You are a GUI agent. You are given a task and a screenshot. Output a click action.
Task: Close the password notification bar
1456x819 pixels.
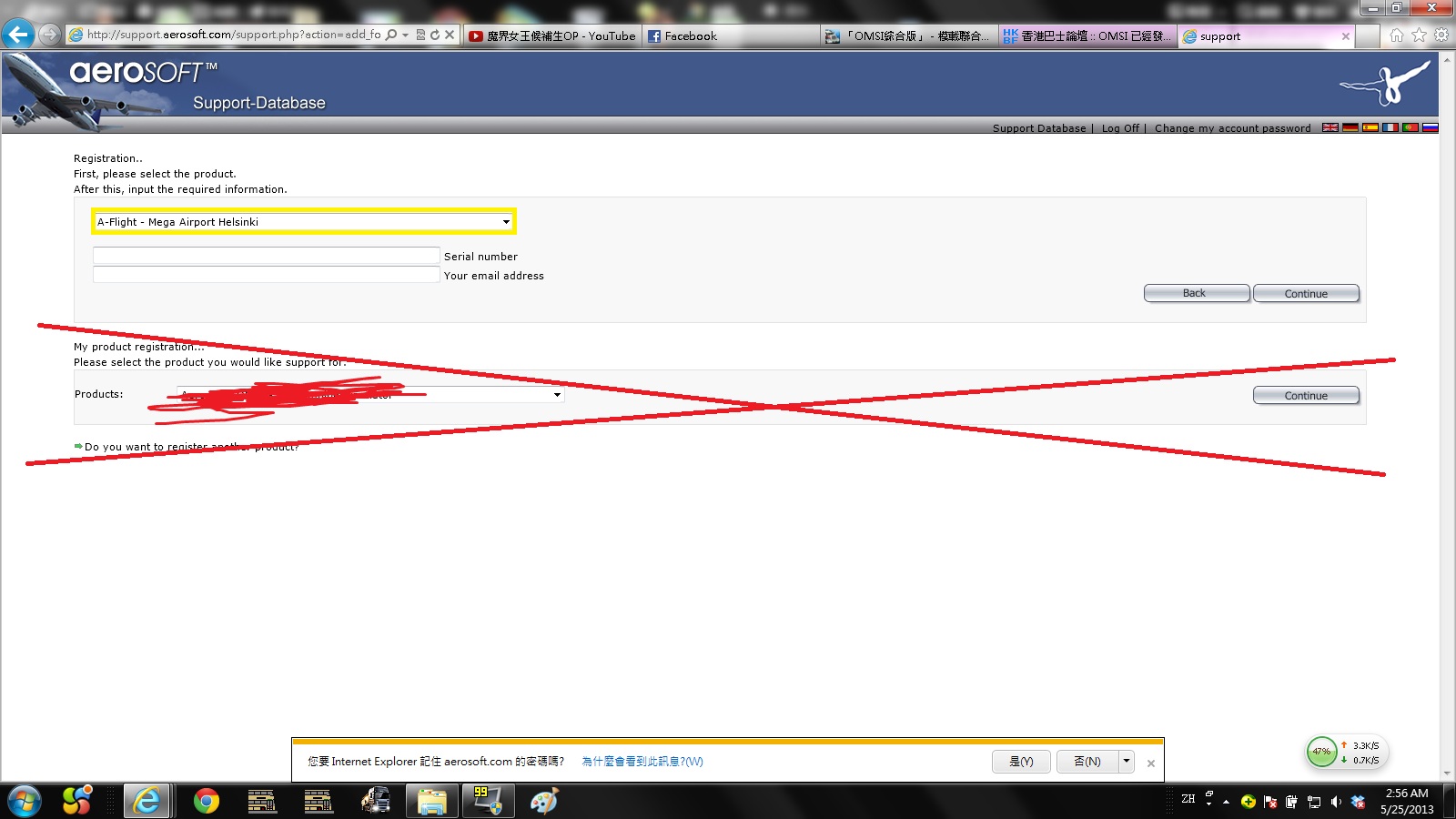click(1151, 763)
